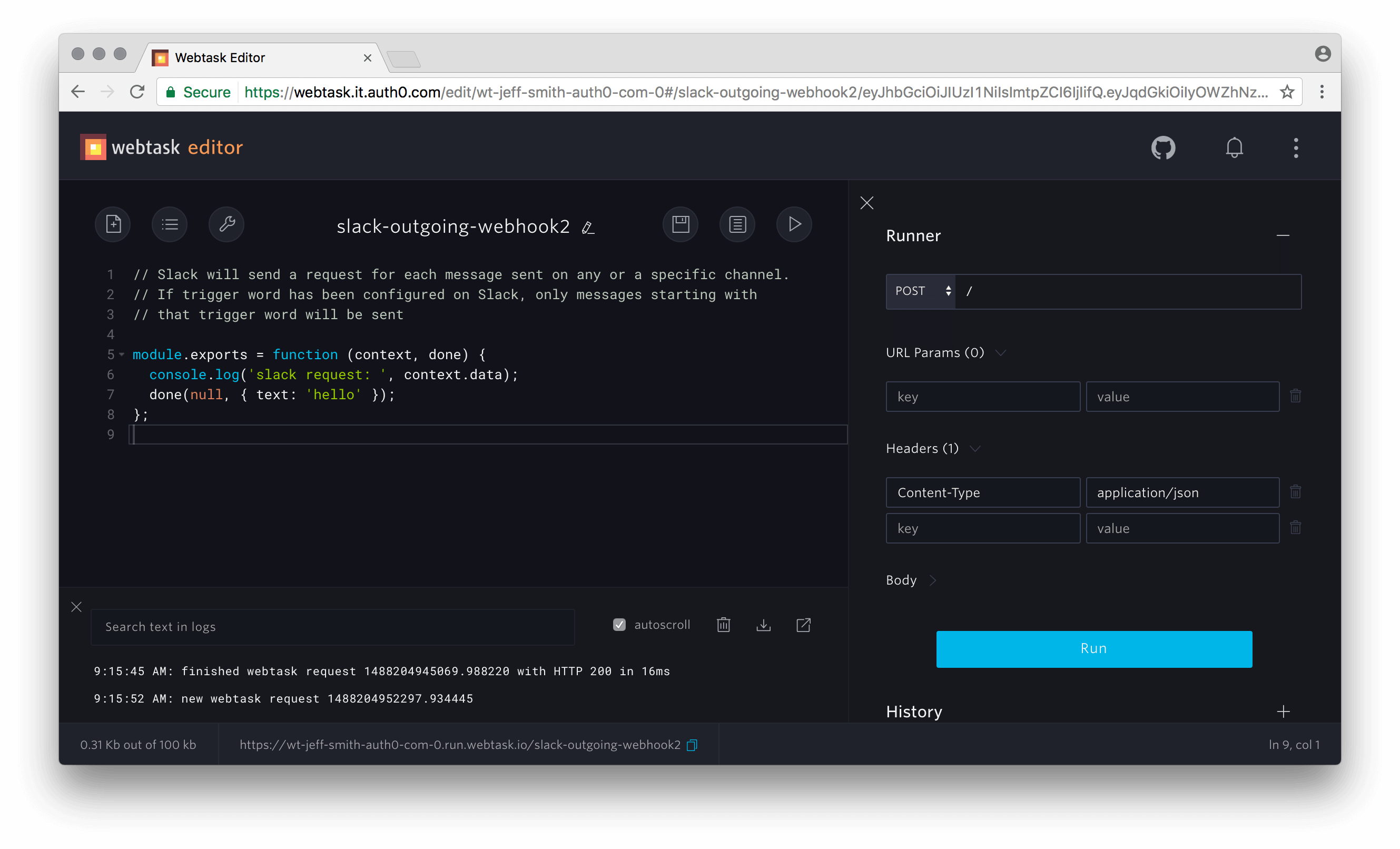Delete the Content-Type header row

(1295, 492)
